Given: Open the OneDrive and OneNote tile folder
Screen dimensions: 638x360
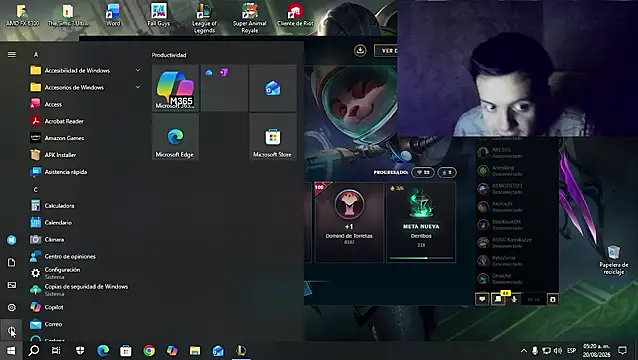Looking at the screenshot, I should tap(224, 88).
